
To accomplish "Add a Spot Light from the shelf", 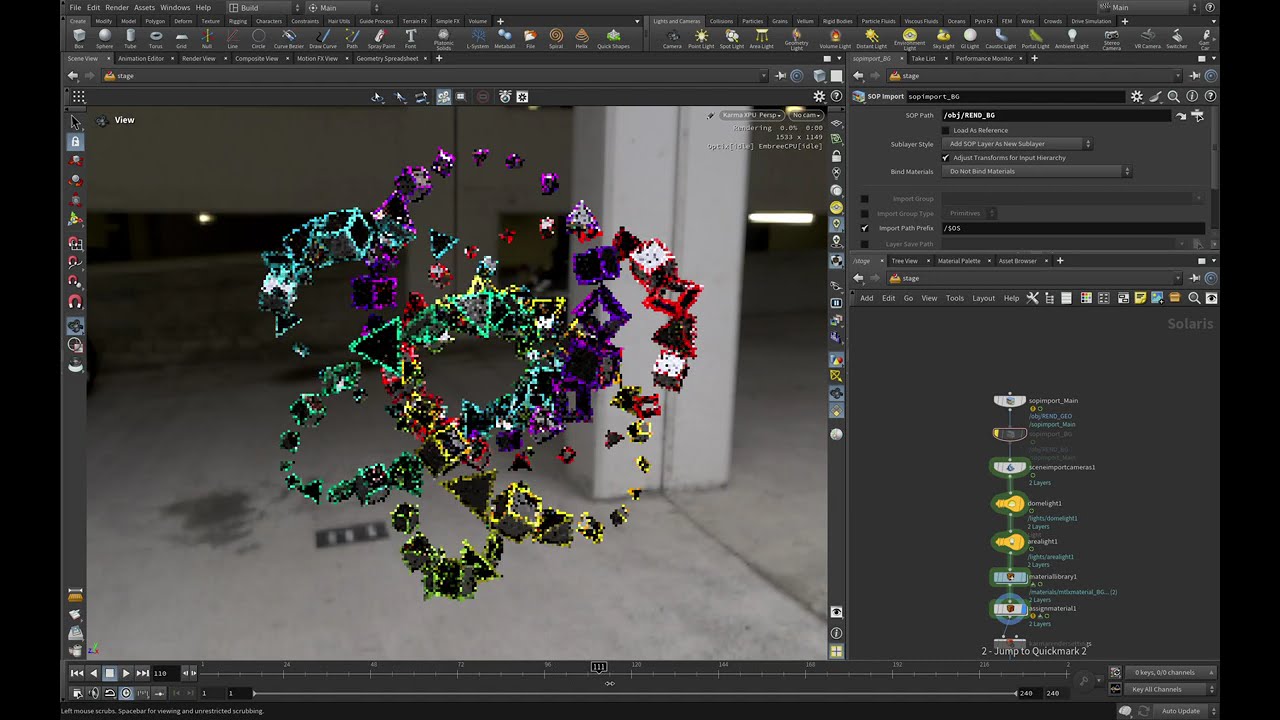I will [732, 38].
